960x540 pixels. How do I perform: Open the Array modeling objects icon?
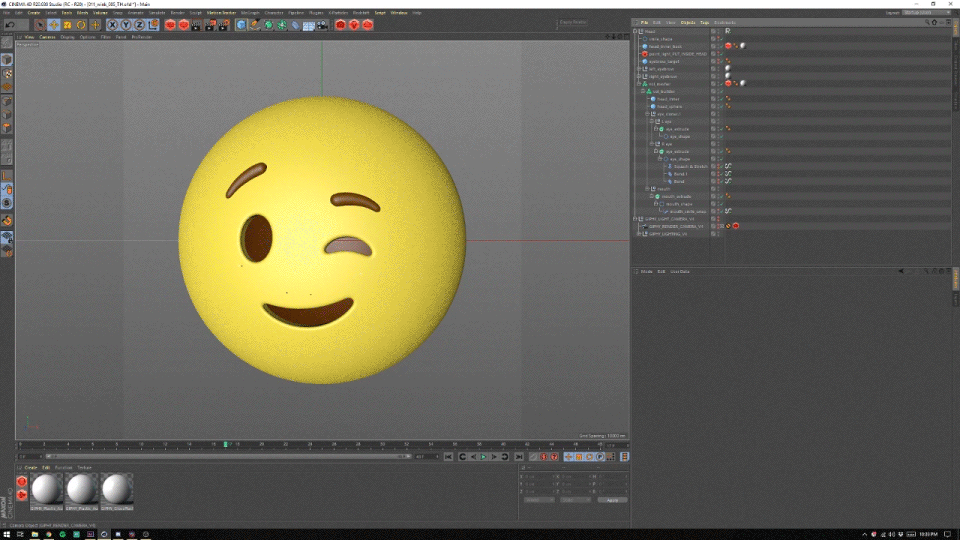coord(282,25)
